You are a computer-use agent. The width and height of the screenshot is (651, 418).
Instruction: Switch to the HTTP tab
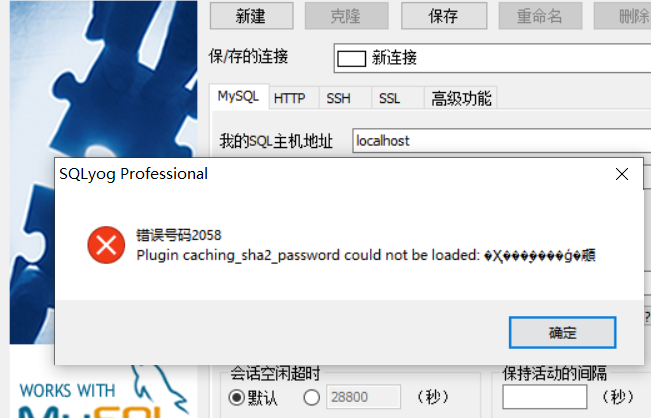click(x=290, y=98)
